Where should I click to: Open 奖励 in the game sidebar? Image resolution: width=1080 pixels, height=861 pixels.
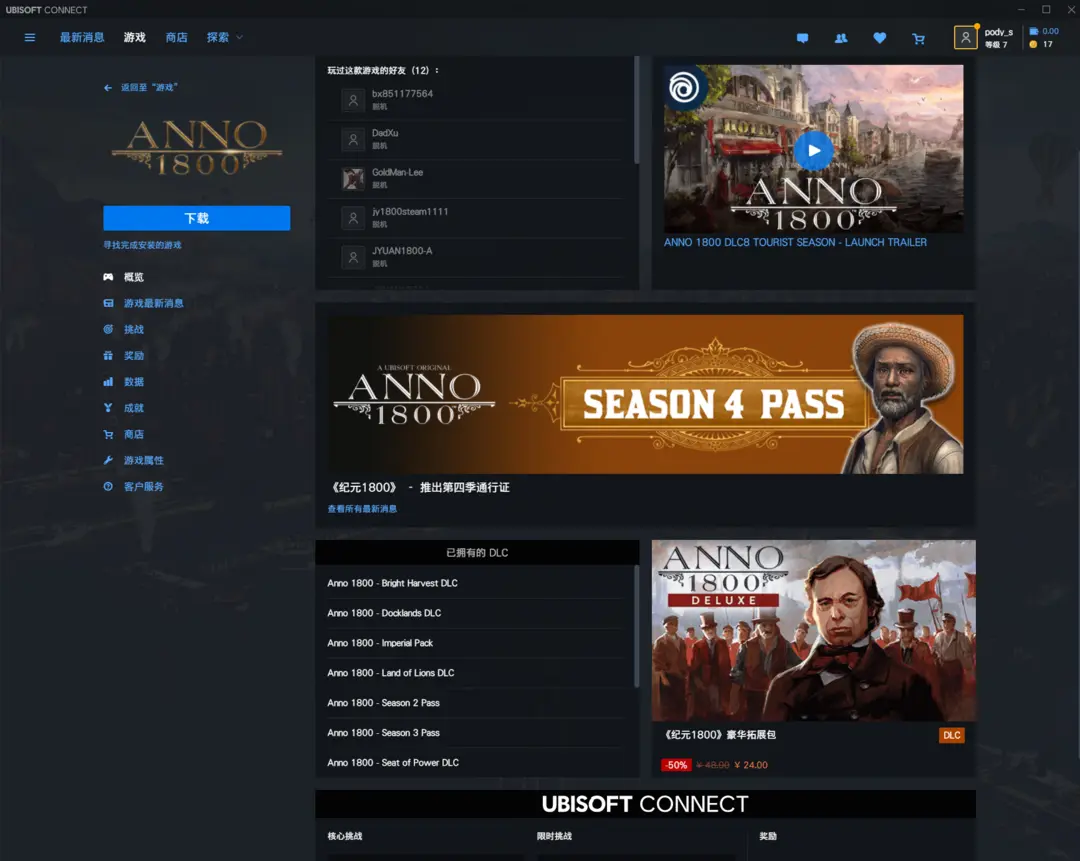pos(134,355)
